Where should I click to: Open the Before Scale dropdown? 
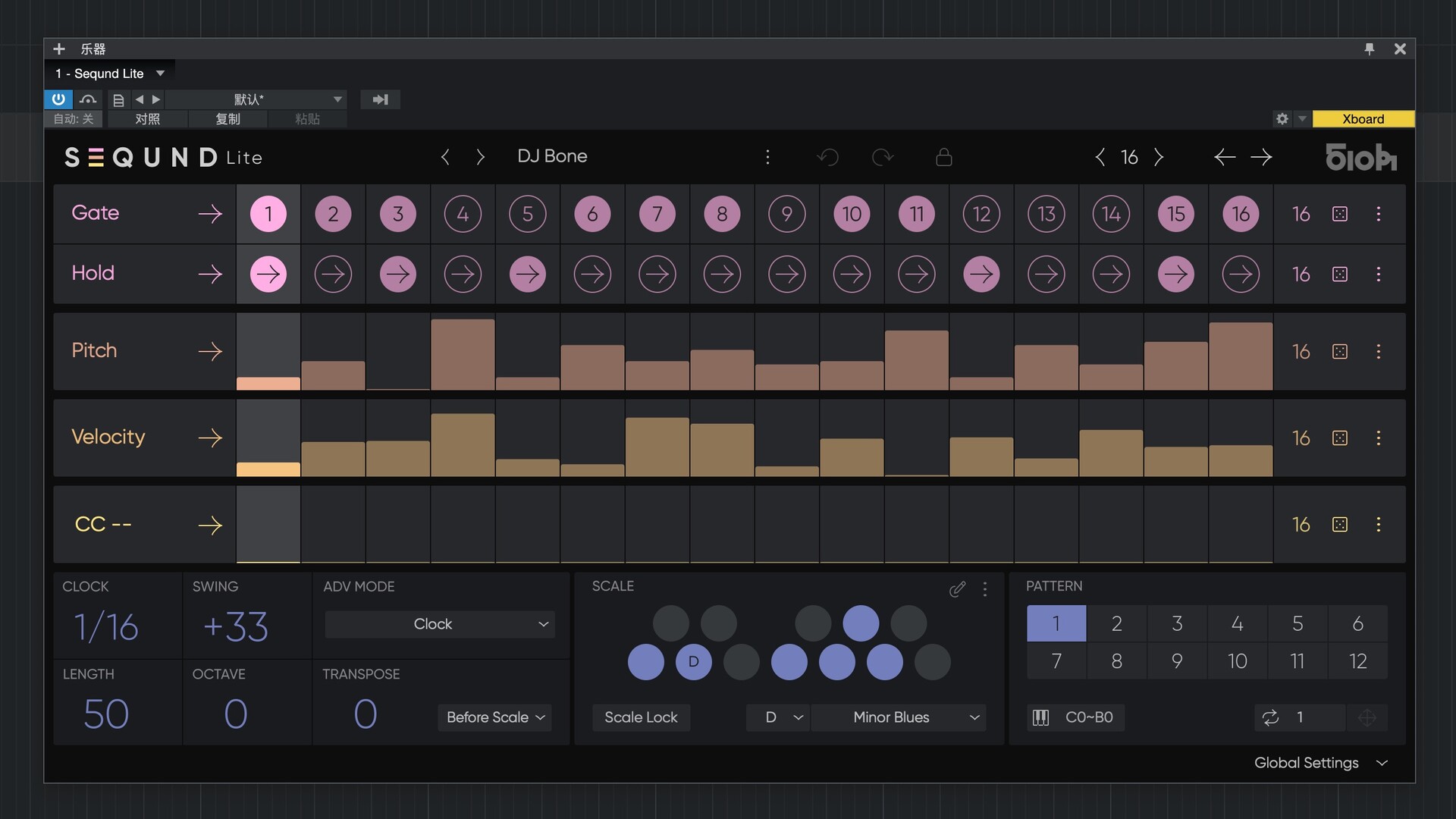coord(494,717)
